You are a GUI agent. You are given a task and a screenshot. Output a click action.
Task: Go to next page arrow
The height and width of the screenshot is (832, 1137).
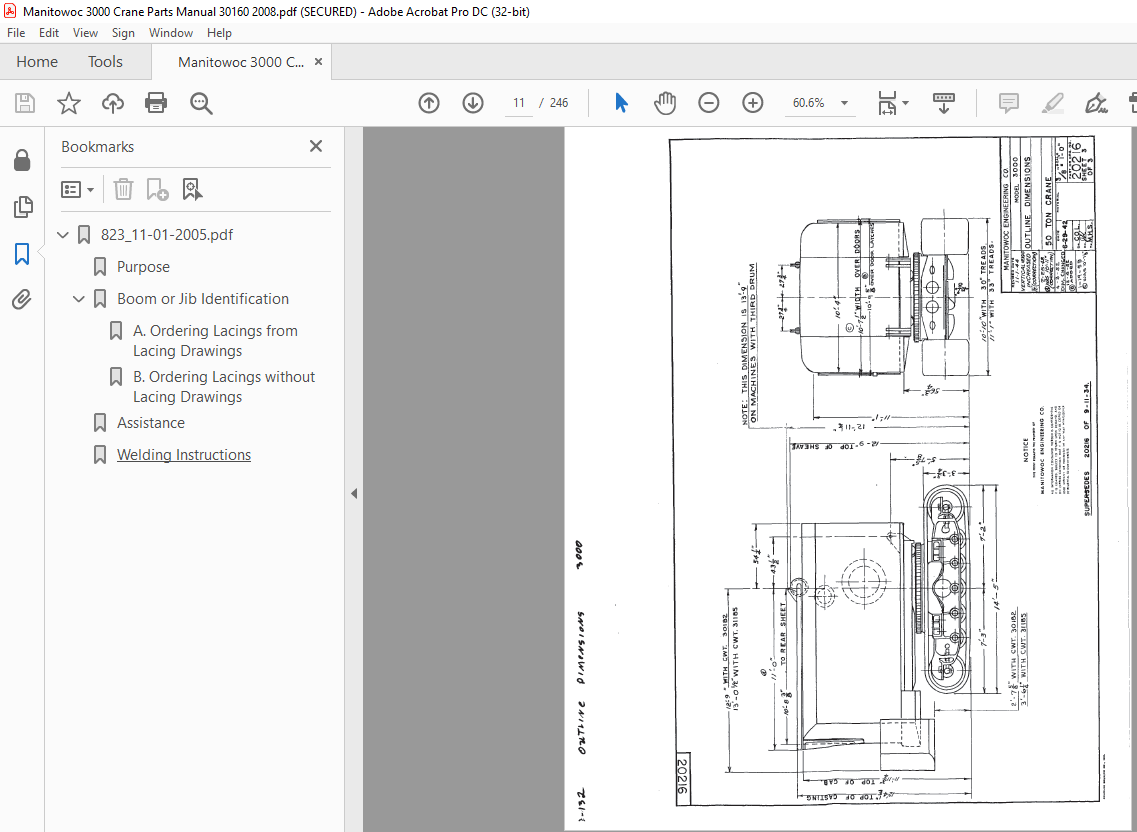(x=473, y=103)
